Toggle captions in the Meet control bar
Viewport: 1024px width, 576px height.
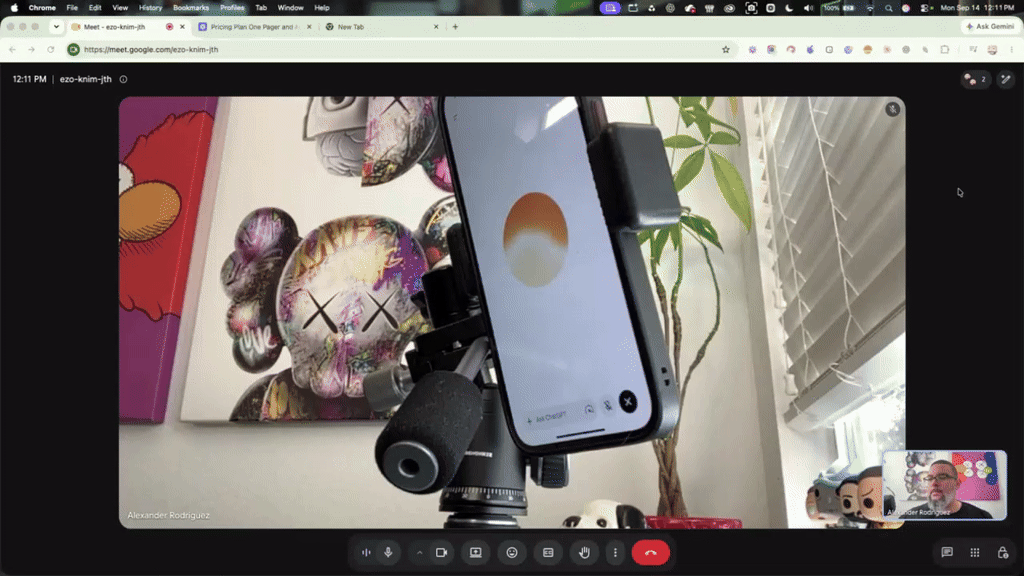coord(548,552)
